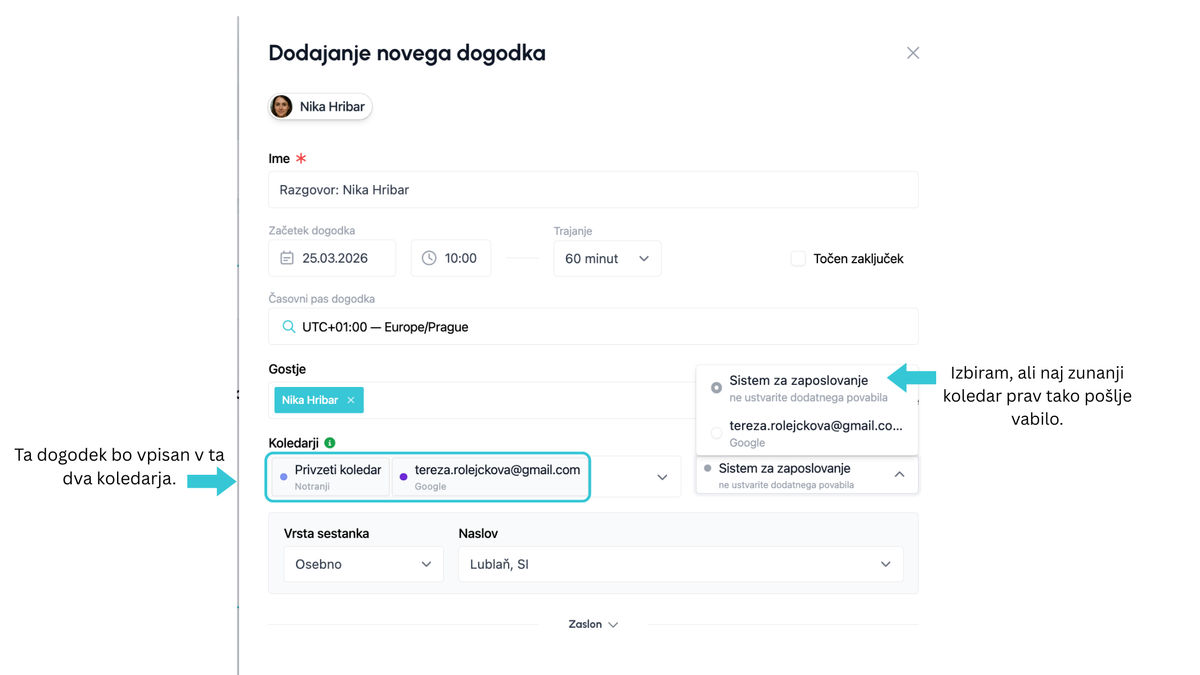Select tereza.rolejckova Google radio option

pyautogui.click(x=716, y=433)
